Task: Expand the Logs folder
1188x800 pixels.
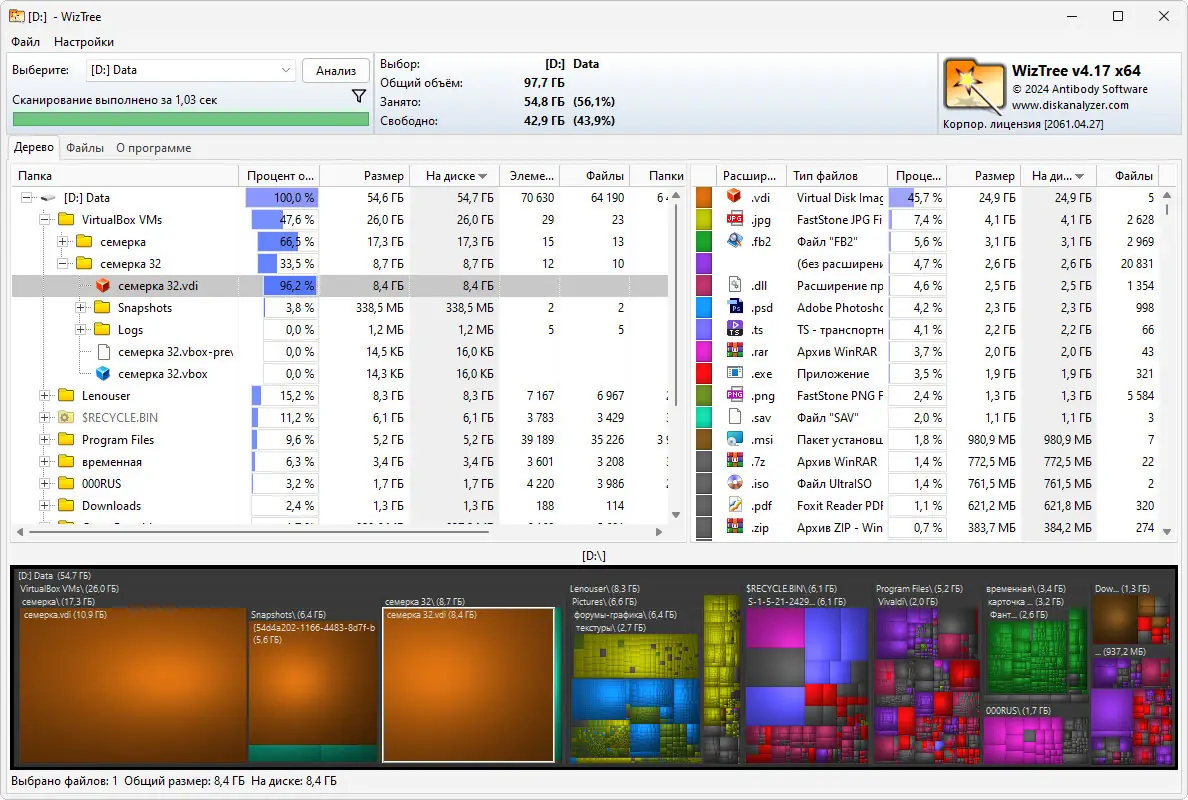Action: coord(81,330)
